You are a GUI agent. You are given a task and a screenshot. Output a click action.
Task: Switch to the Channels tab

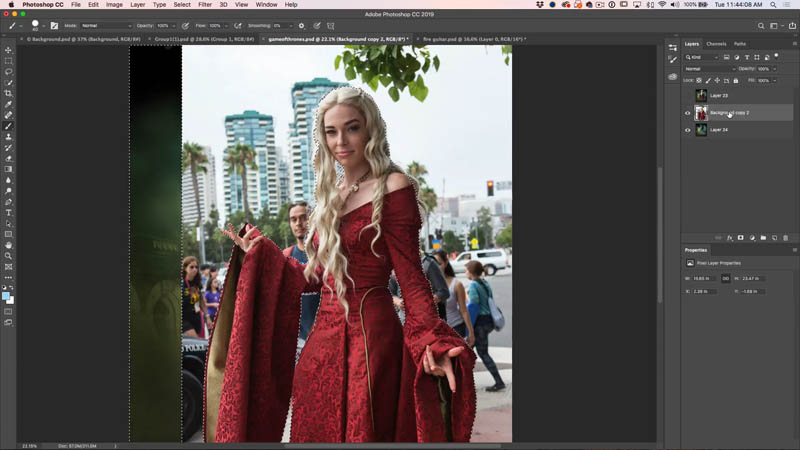[716, 44]
